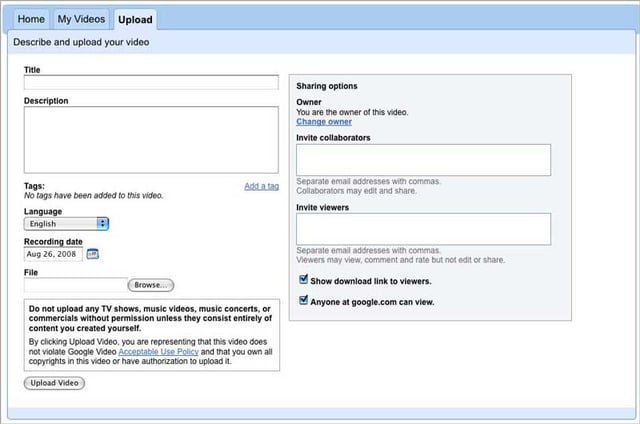Image resolution: width=640 pixels, height=424 pixels.
Task: Open the My Videos tab
Action: (x=80, y=19)
